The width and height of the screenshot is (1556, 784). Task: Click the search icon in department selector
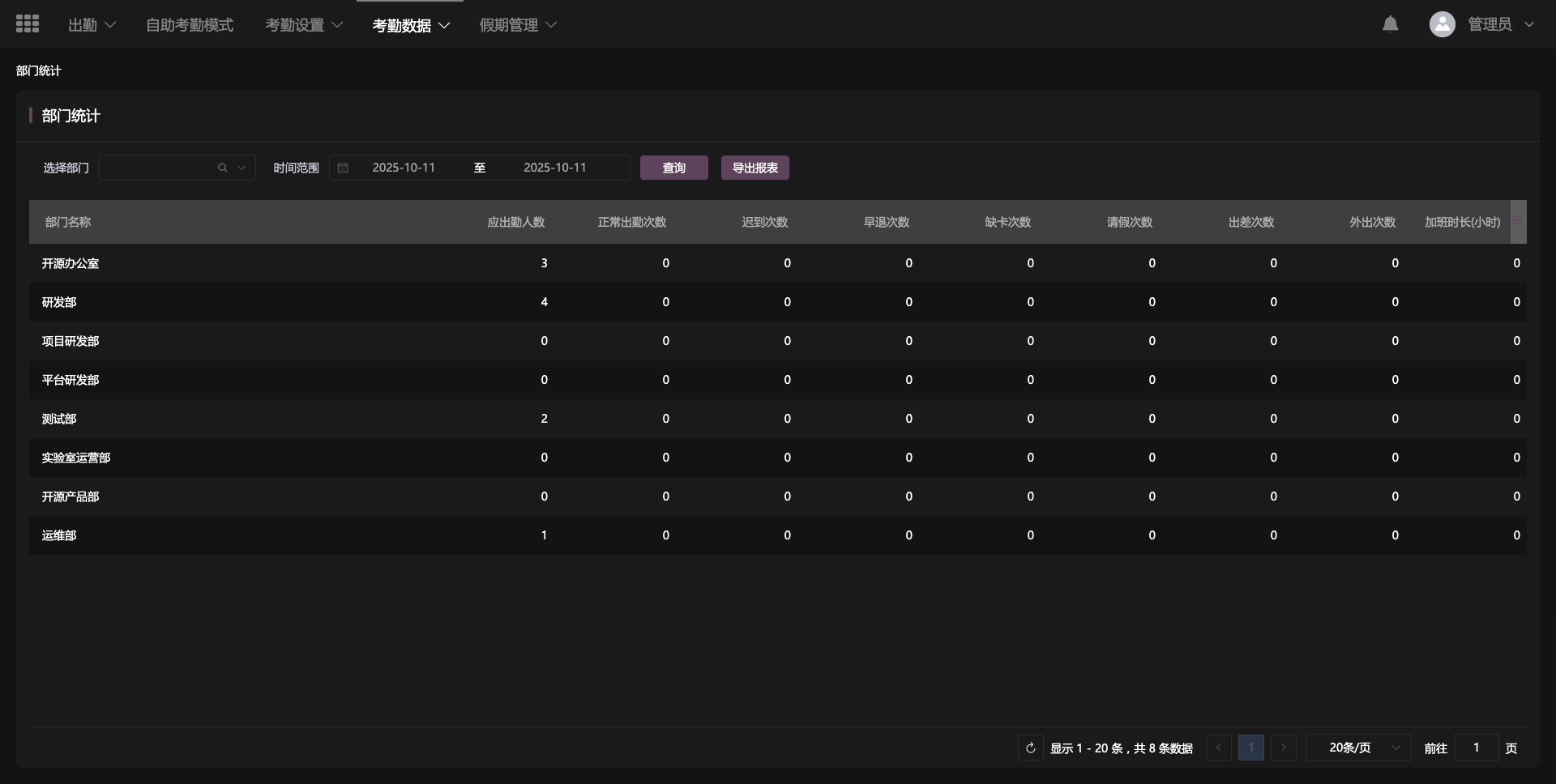click(x=223, y=168)
